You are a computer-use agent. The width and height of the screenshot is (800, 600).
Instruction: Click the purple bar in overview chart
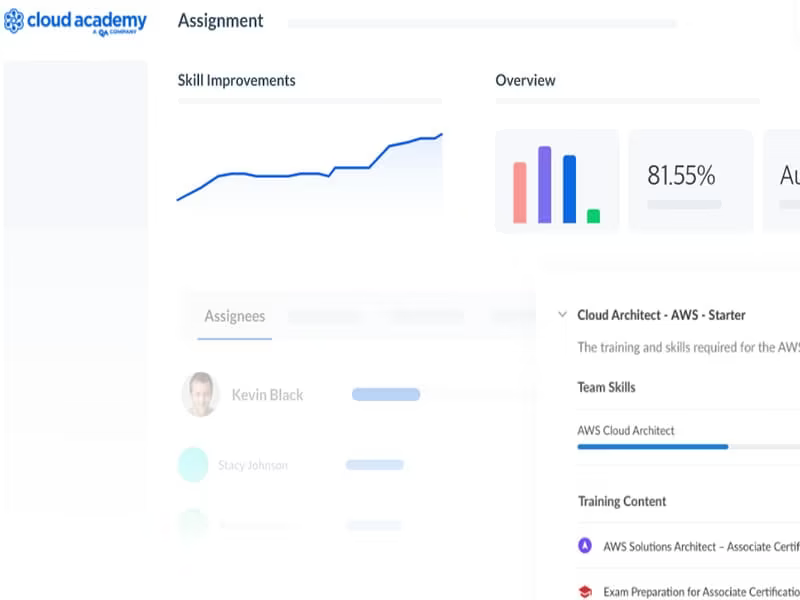pos(544,185)
